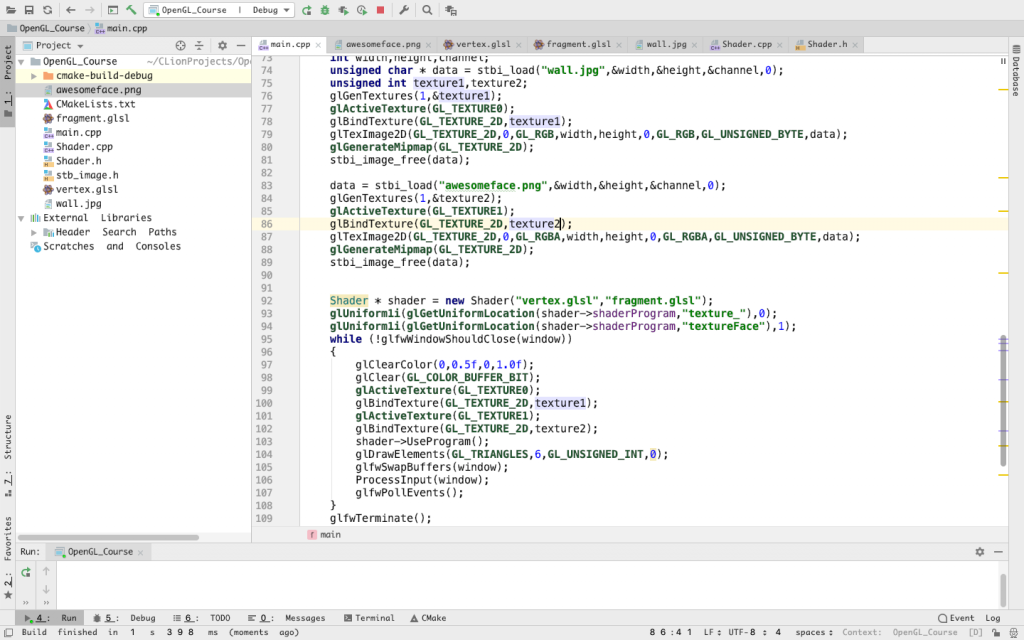Screen dimensions: 1024x640
Task: Open the Event Log
Action: [968, 618]
